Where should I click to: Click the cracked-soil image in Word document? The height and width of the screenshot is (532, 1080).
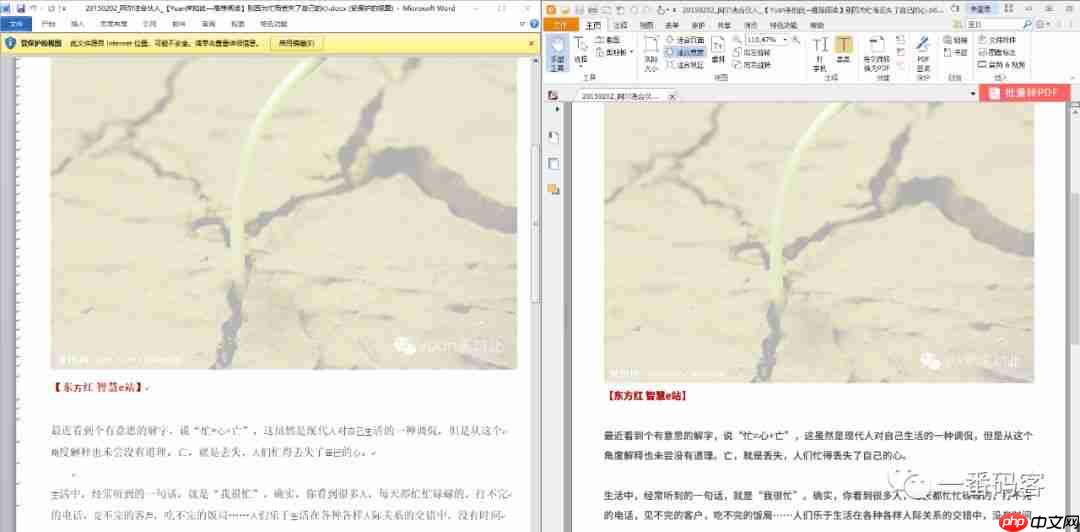pos(284,214)
